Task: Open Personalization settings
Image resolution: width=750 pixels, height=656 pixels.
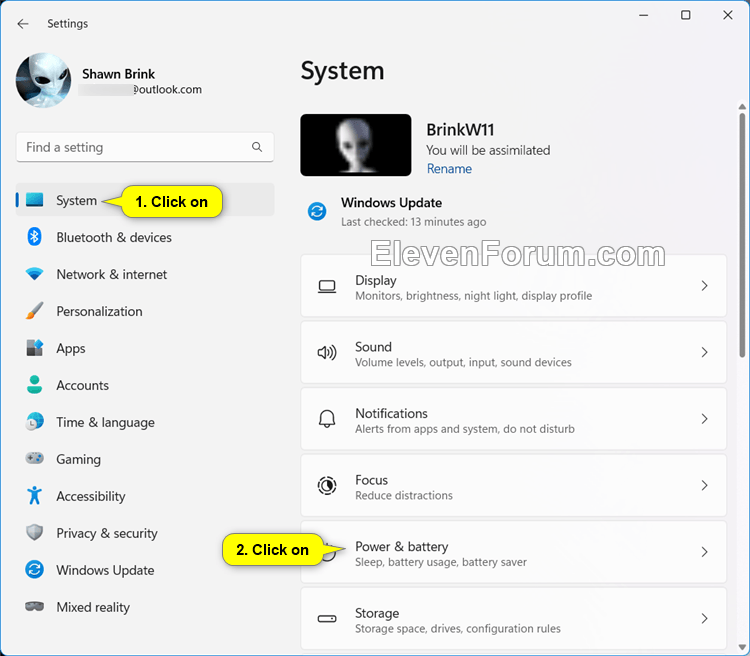Action: (x=145, y=311)
